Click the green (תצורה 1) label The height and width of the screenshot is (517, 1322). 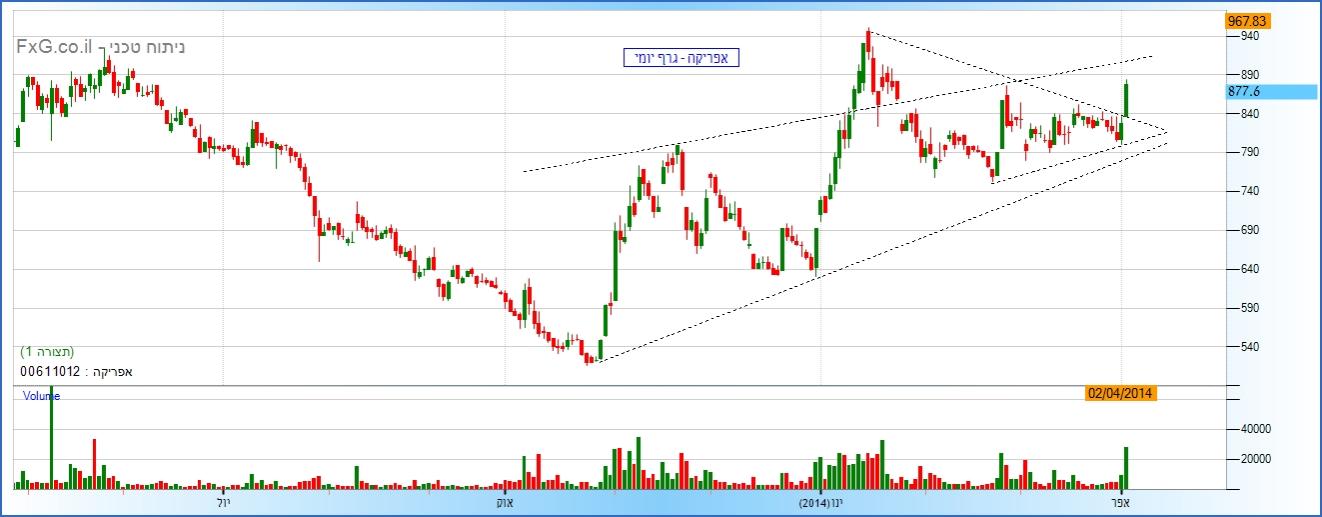[47, 352]
